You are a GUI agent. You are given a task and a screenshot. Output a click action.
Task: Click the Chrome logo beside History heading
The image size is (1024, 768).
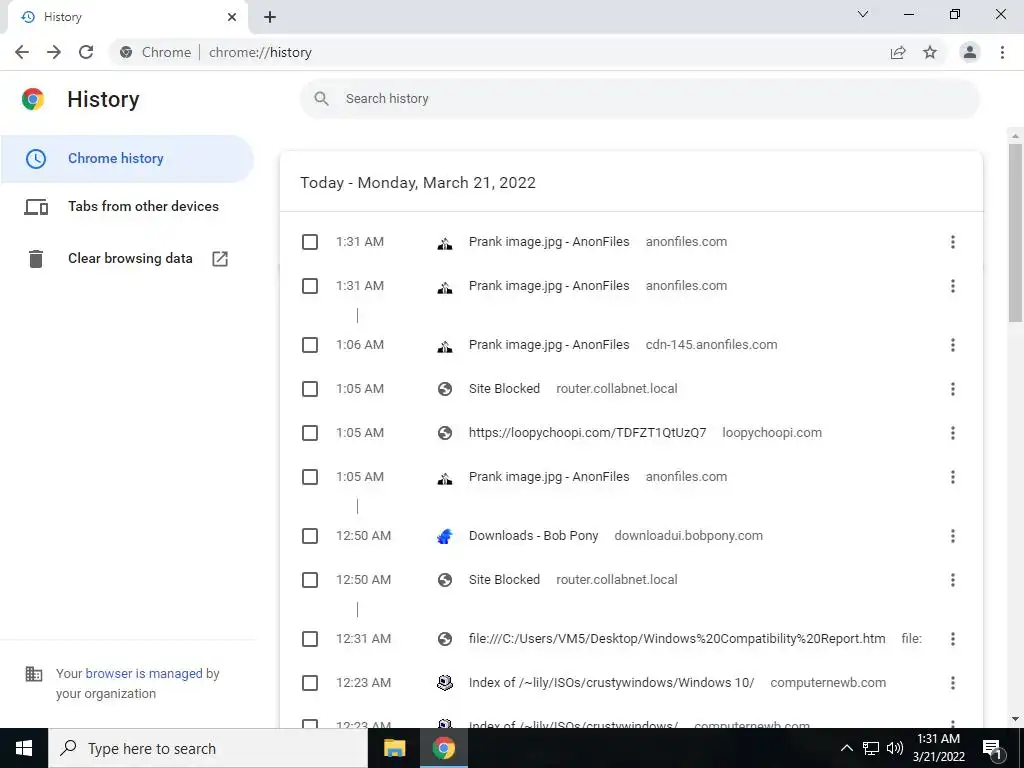click(33, 99)
